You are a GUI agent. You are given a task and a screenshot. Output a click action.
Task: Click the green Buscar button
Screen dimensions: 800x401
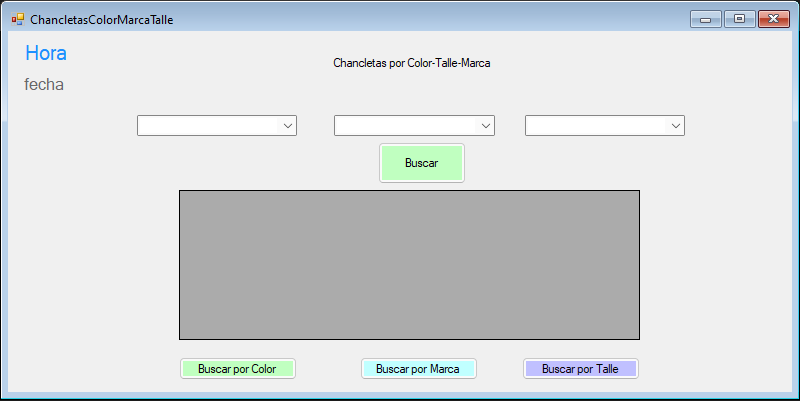pyautogui.click(x=421, y=163)
